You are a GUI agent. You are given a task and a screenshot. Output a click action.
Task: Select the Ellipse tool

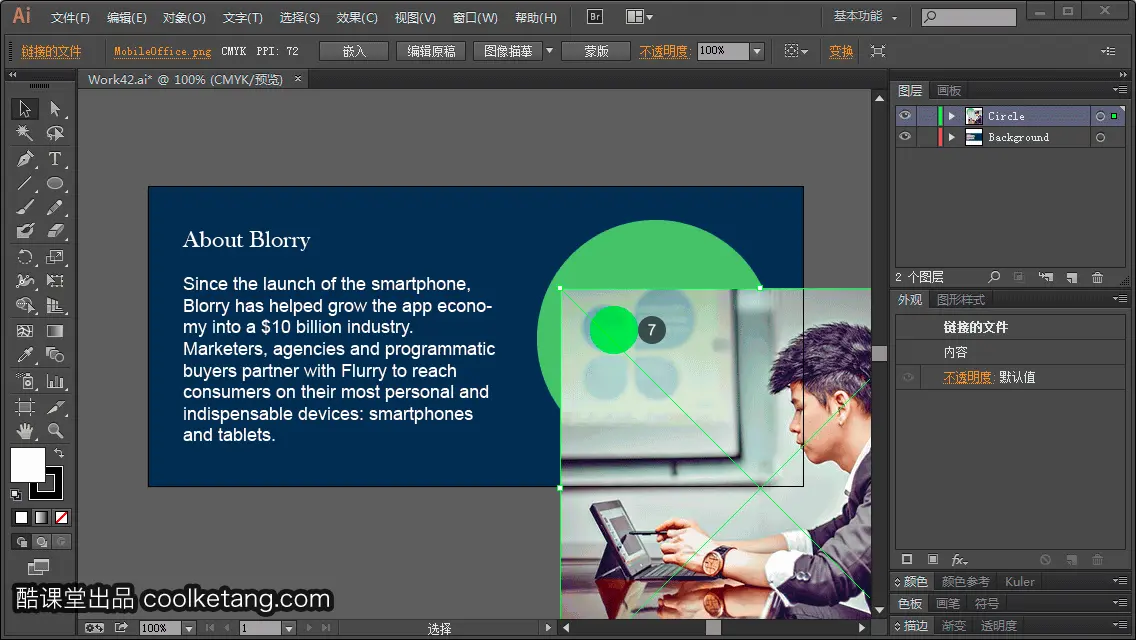point(55,183)
